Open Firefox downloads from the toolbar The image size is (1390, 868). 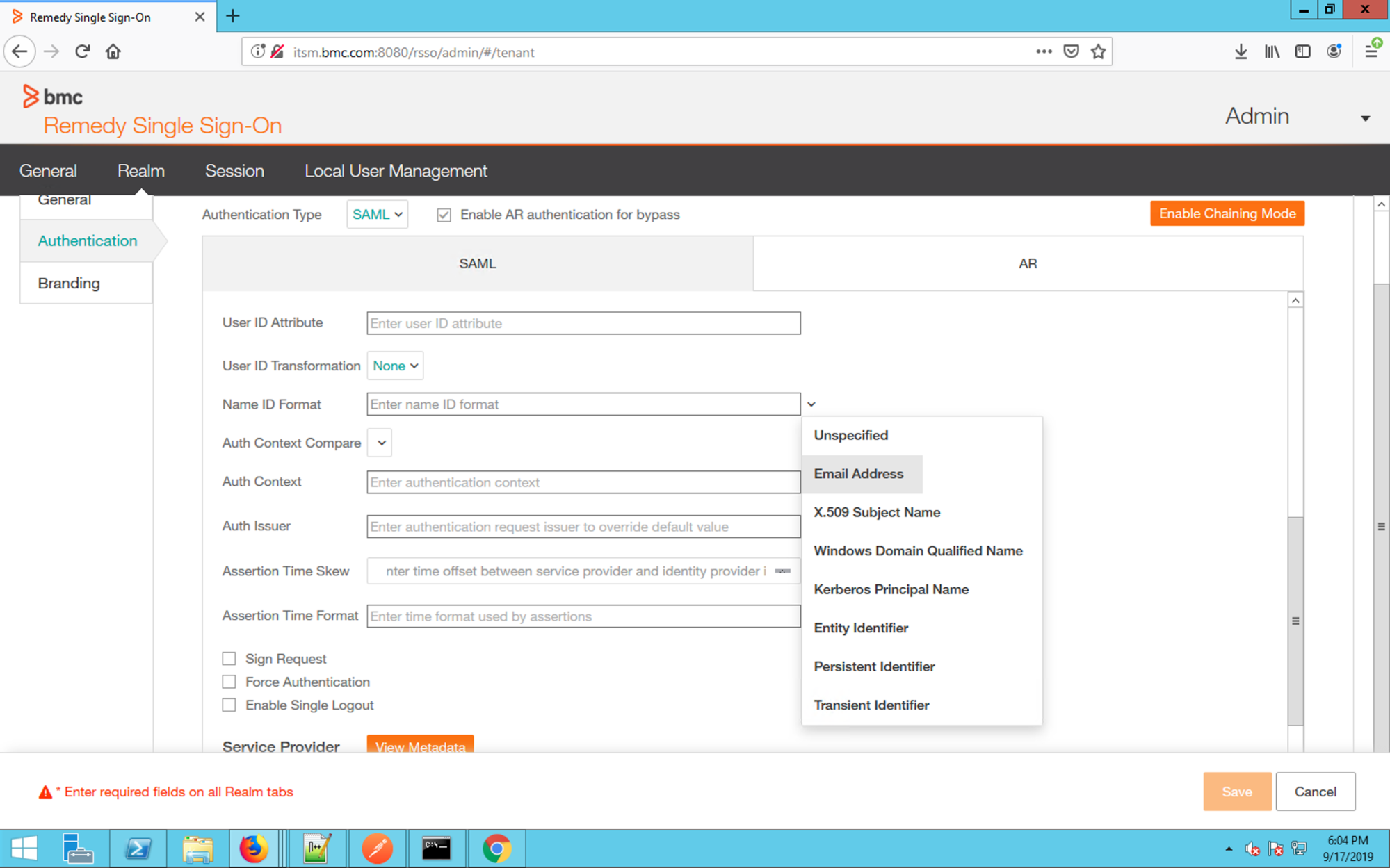[1241, 51]
